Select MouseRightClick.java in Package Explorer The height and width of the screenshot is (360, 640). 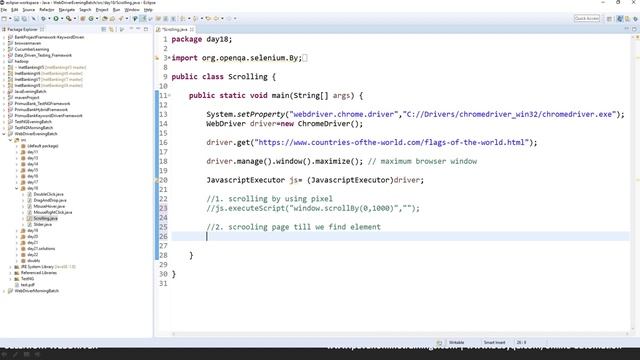click(x=52, y=212)
